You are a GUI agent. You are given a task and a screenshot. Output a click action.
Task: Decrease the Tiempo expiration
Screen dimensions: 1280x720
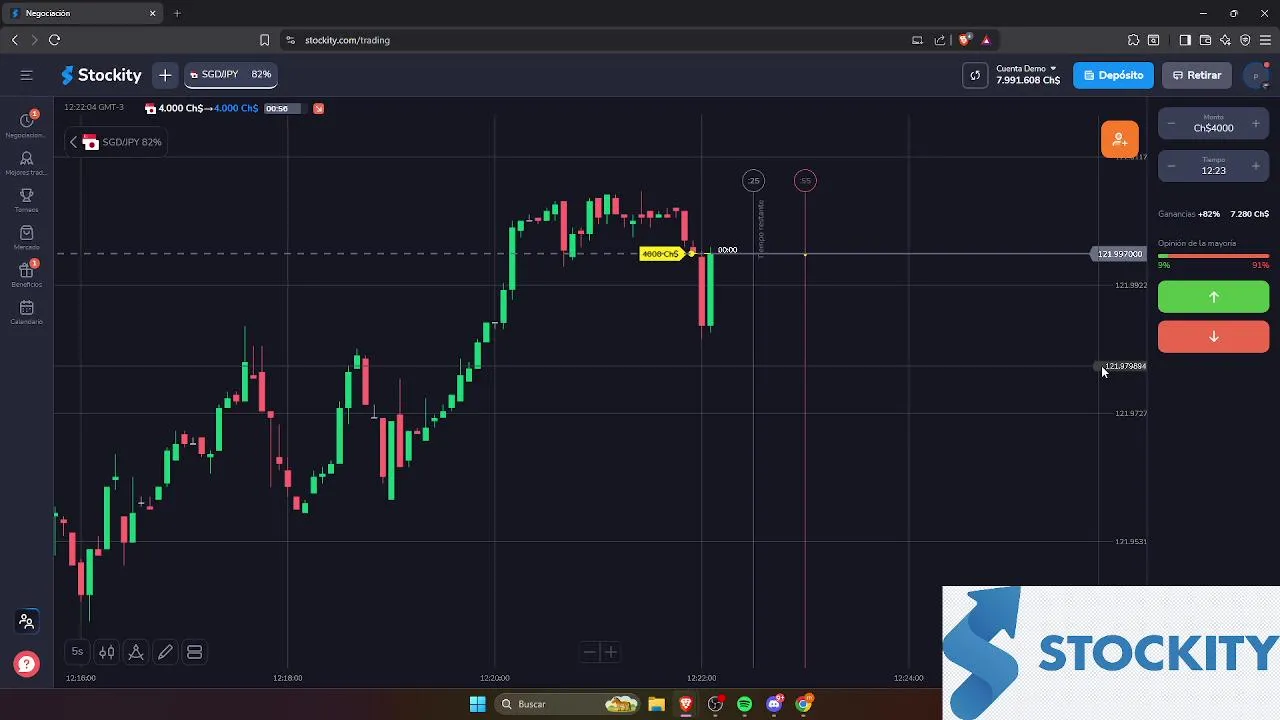click(1172, 166)
